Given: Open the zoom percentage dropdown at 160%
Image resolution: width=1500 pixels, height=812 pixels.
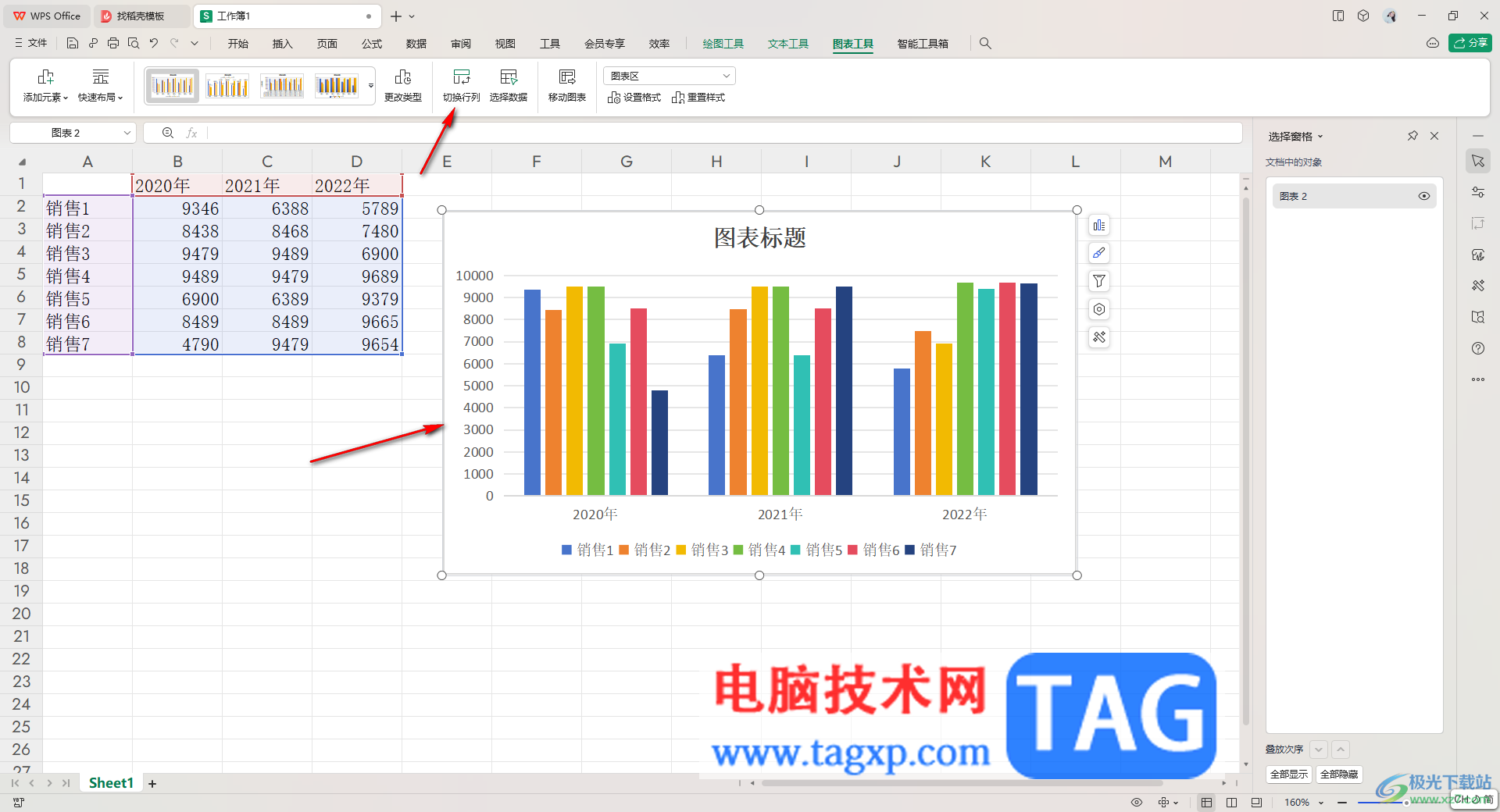Looking at the screenshot, I should coord(1321,803).
